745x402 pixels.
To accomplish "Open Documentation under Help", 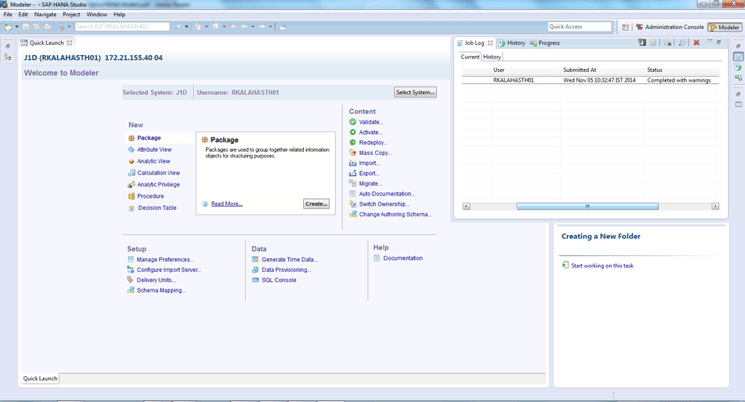I will click(x=402, y=258).
